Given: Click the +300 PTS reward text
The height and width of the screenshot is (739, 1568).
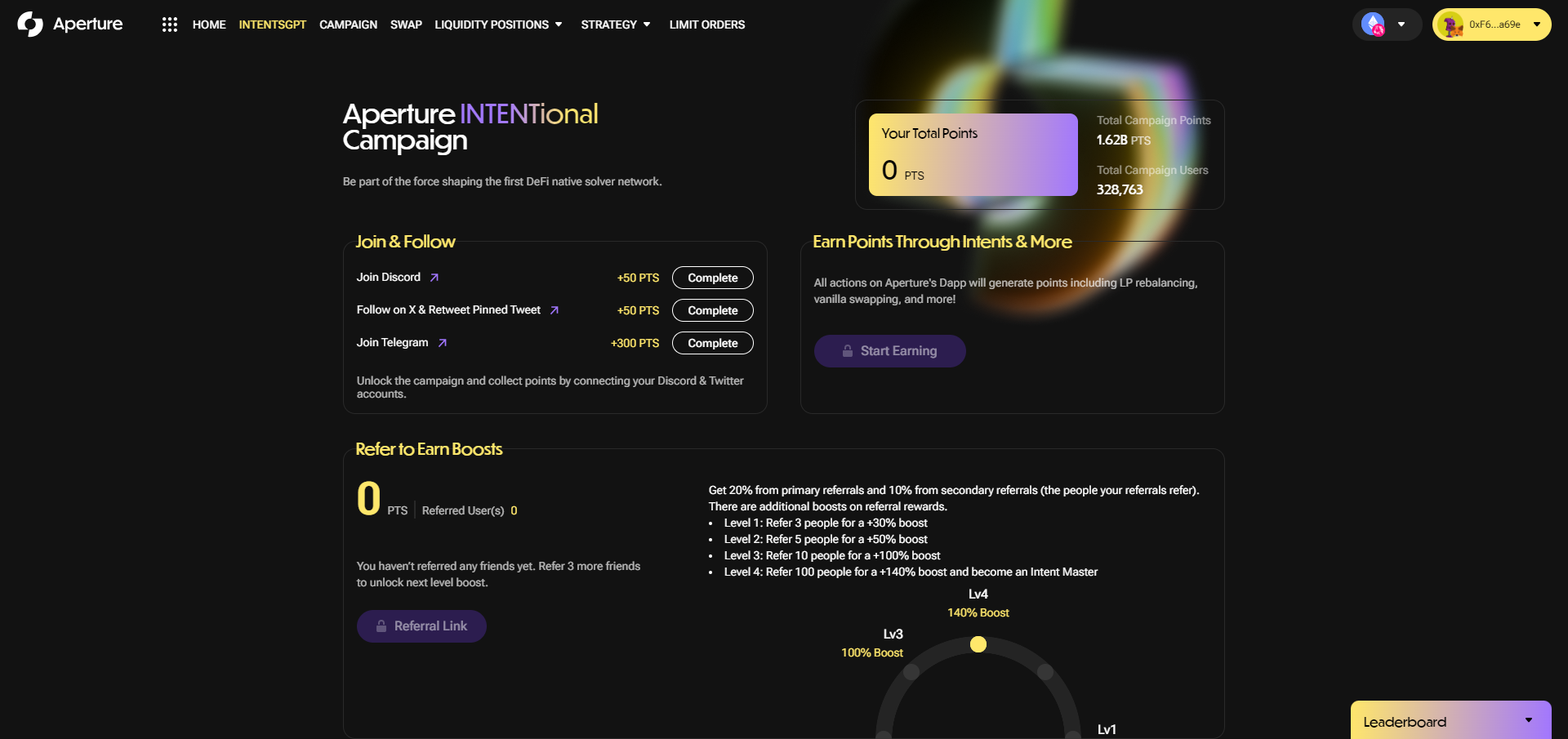Looking at the screenshot, I should point(635,343).
